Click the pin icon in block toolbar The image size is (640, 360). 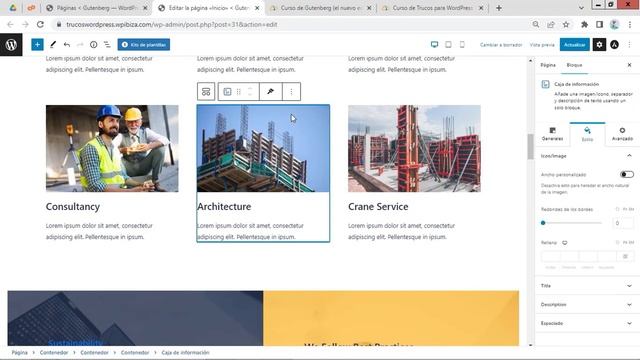[270, 91]
